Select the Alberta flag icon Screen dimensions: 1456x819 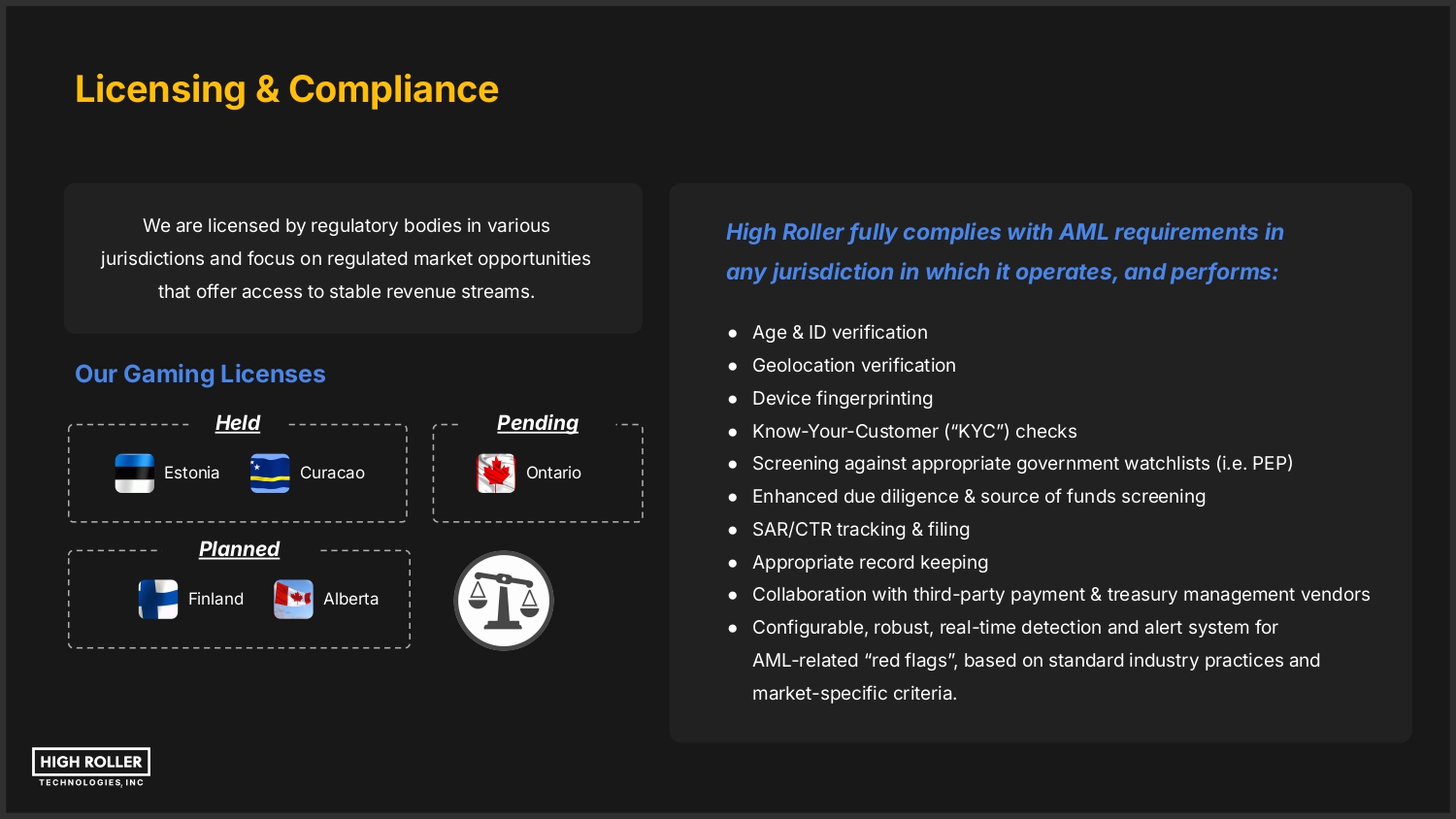point(293,600)
